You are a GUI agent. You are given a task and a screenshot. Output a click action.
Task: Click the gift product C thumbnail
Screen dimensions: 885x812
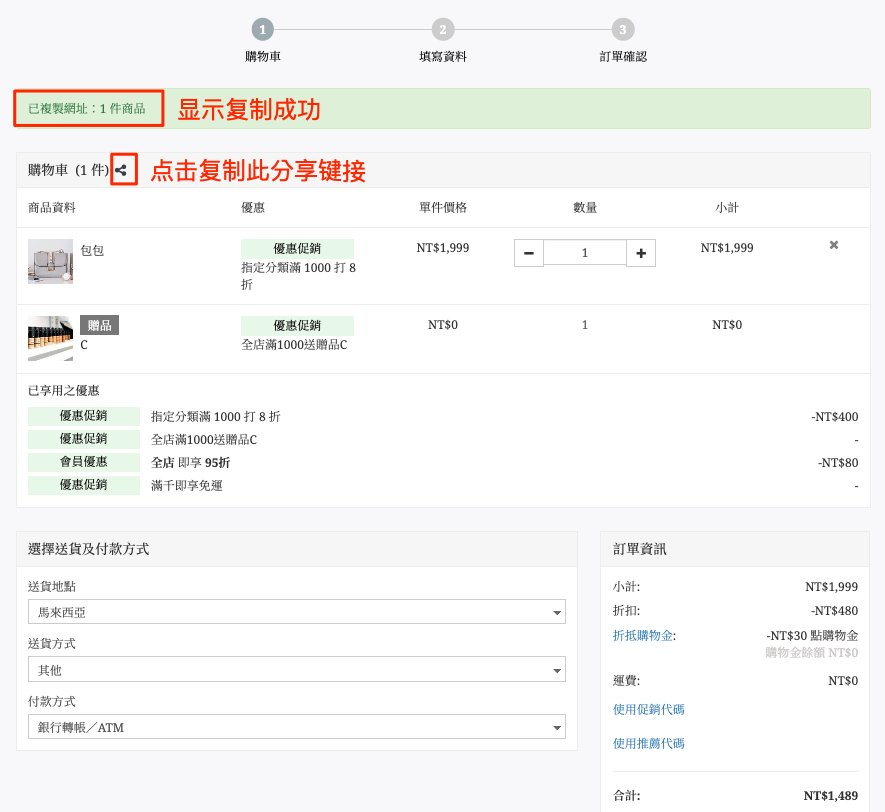(50, 338)
